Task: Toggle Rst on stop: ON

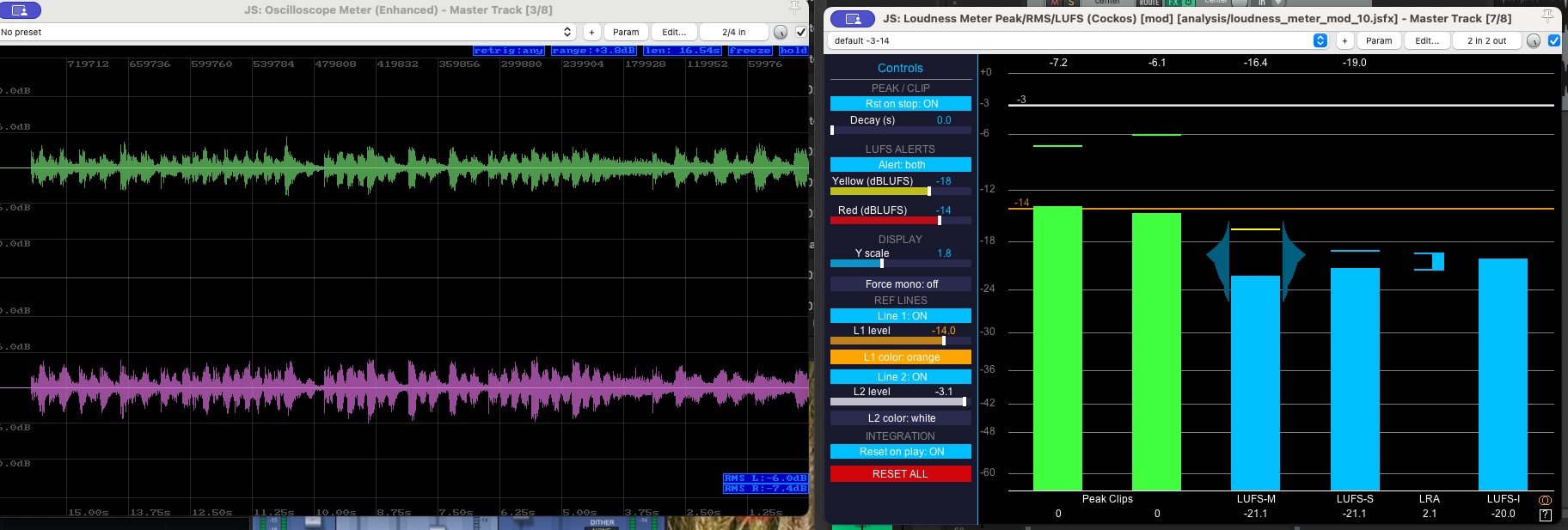Action: pyautogui.click(x=901, y=104)
